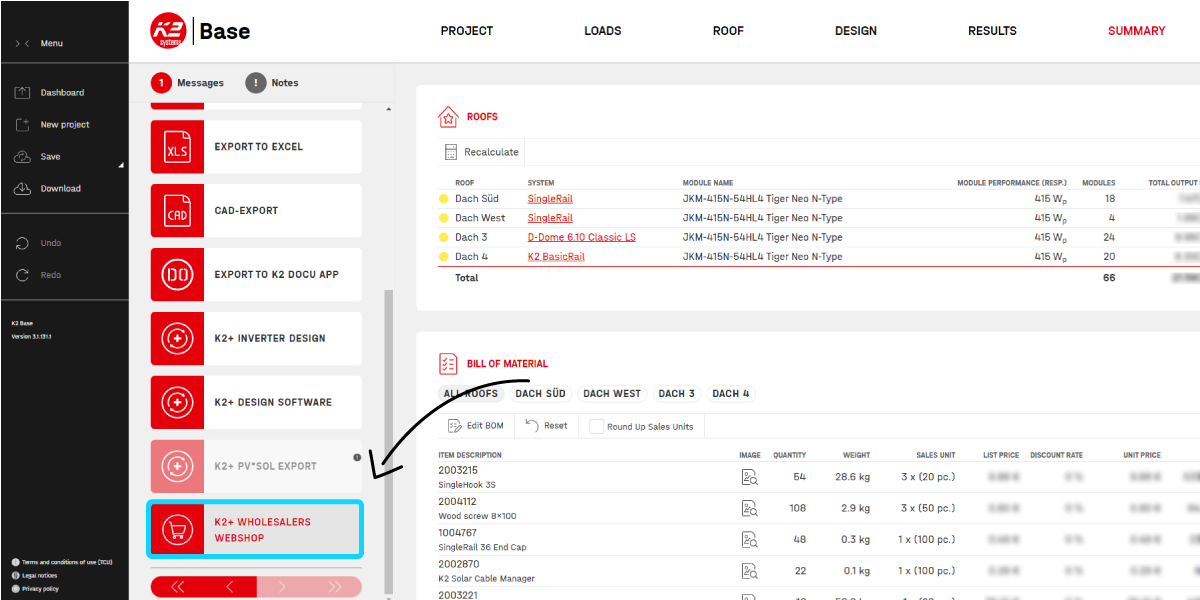
Task: Go to last page double arrow
Action: tap(335, 587)
